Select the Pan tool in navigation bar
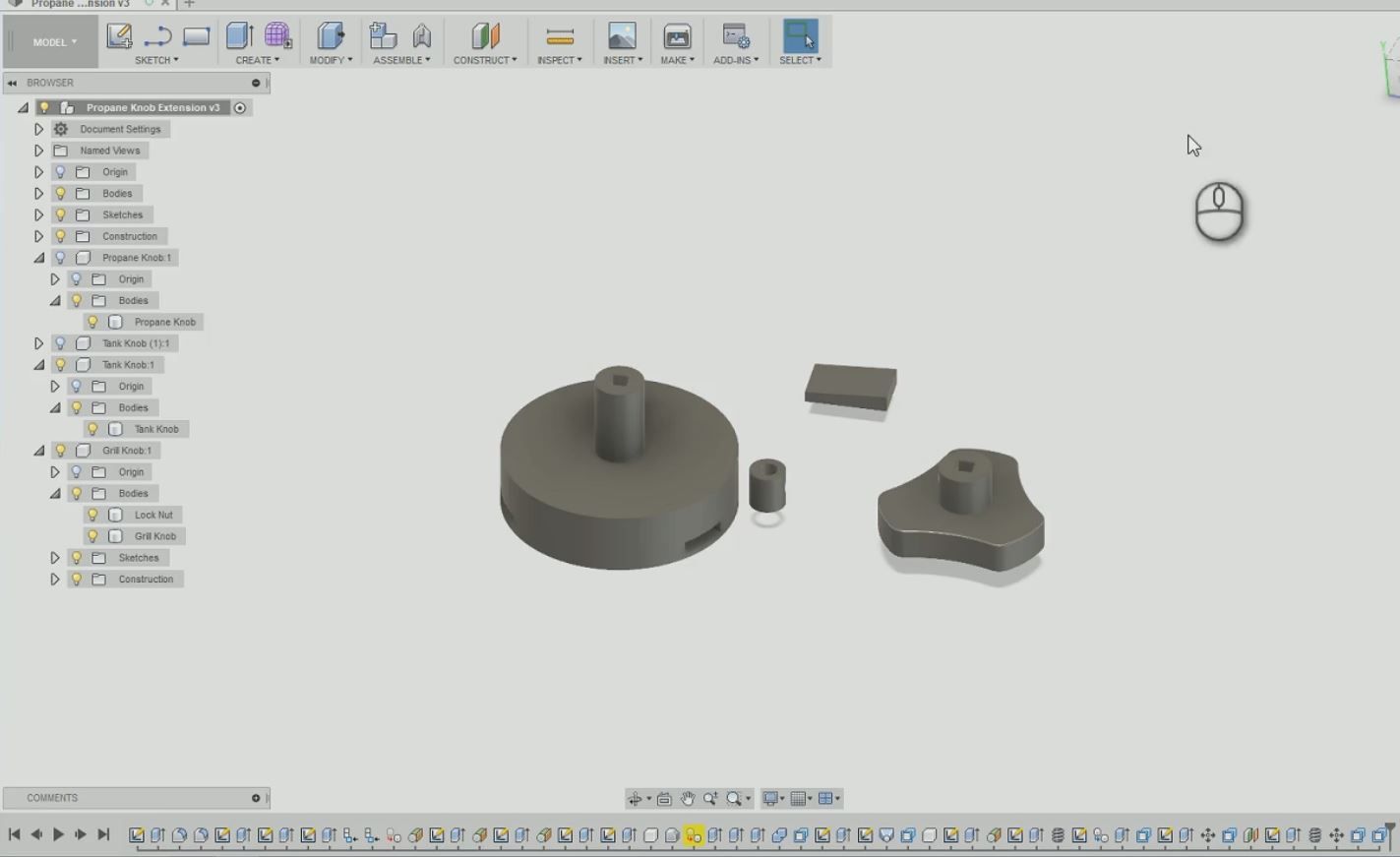The image size is (1400, 857). (x=687, y=798)
